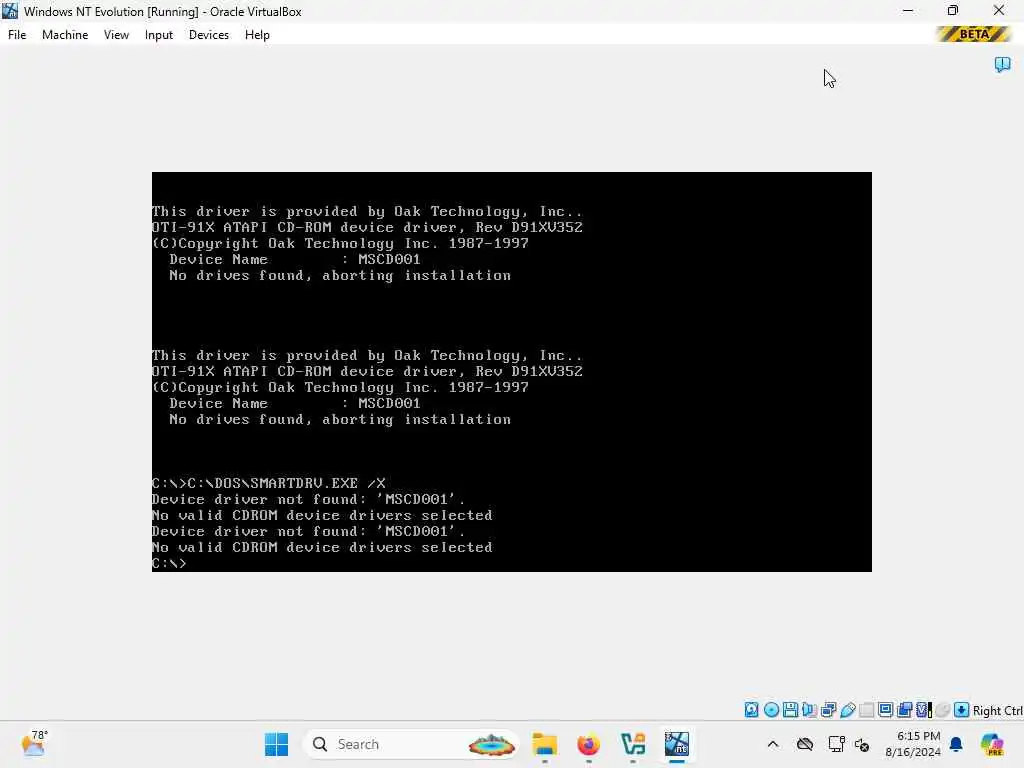
Task: Click the BETA build badge
Action: click(x=974, y=34)
